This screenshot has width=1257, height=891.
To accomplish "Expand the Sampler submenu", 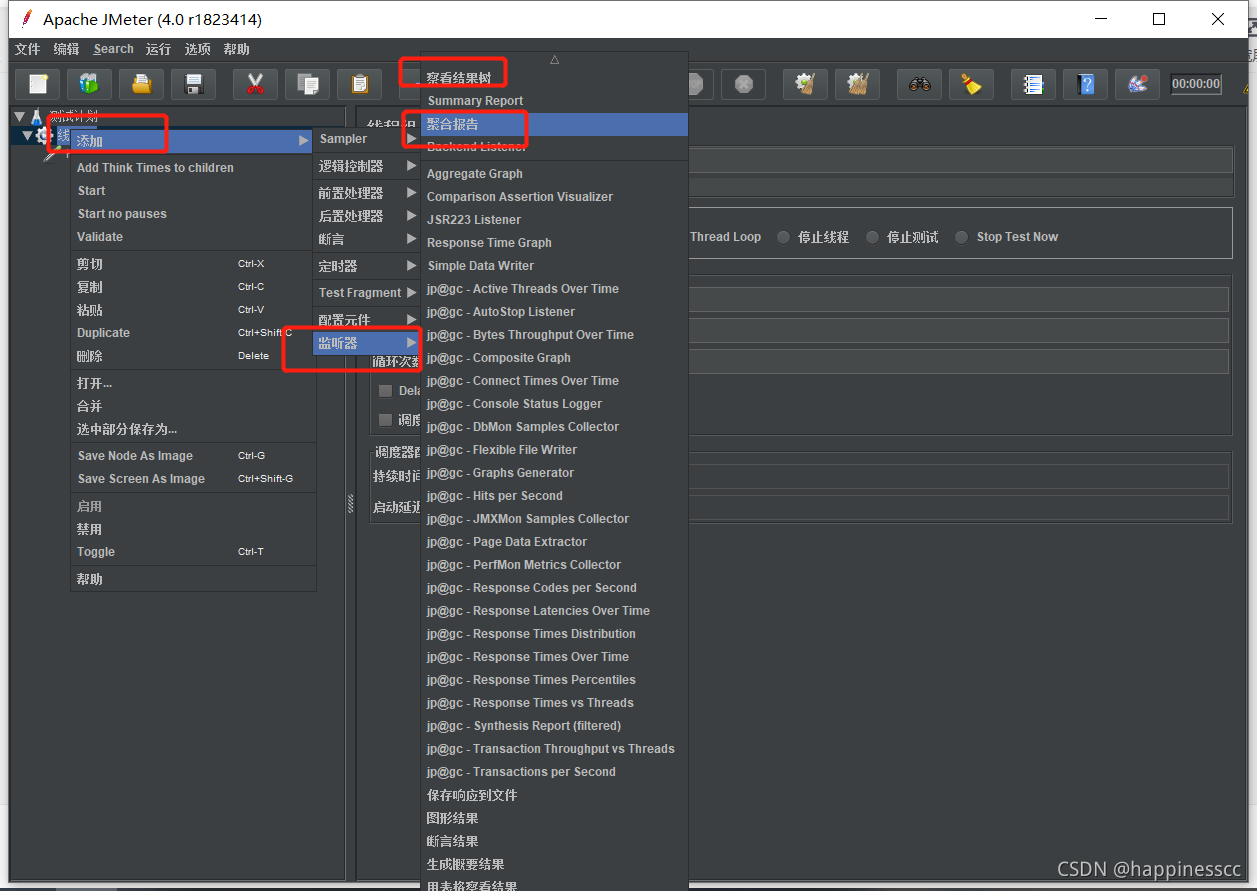I will [x=367, y=139].
